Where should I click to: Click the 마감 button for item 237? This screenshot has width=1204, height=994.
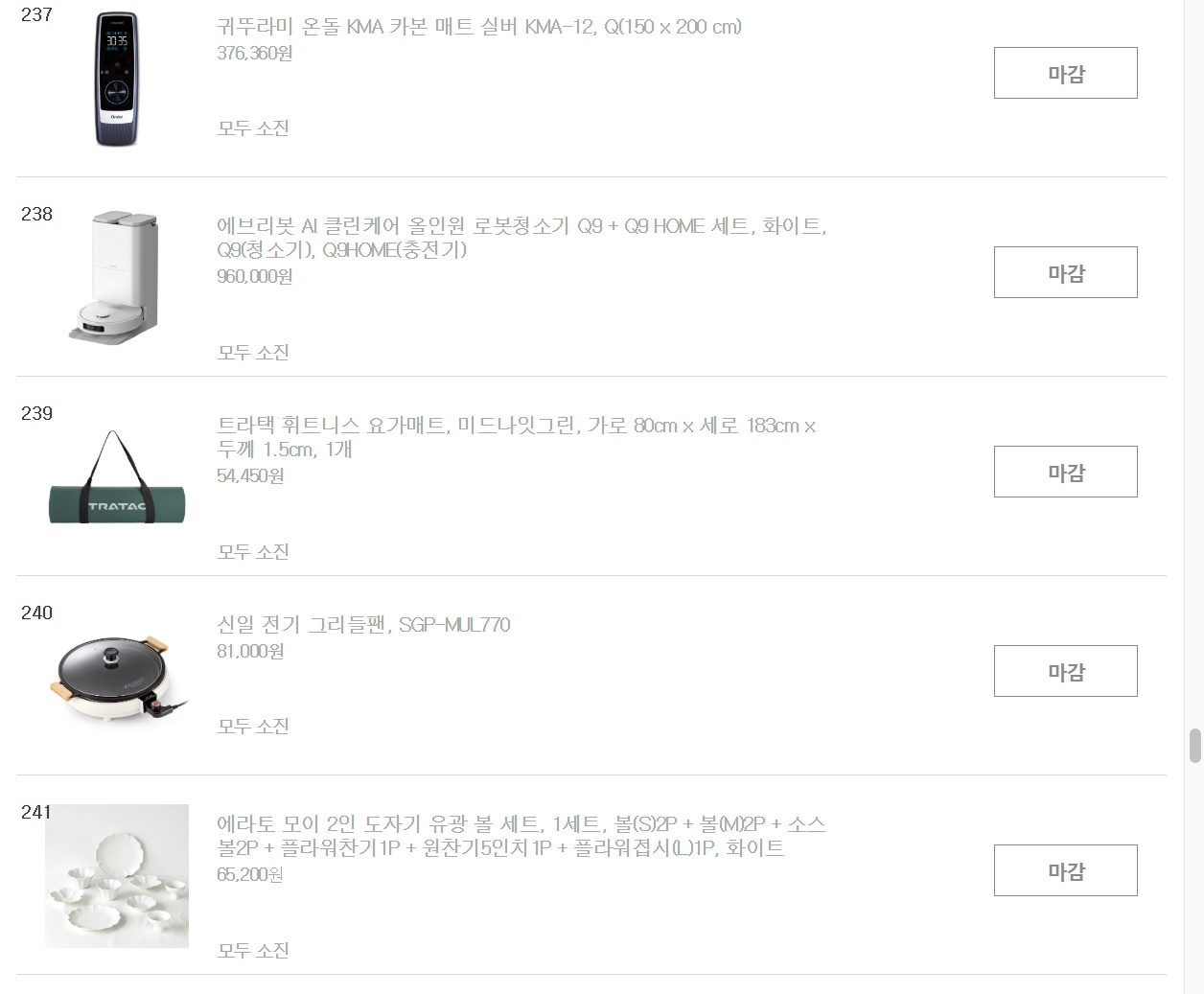pyautogui.click(x=1066, y=73)
